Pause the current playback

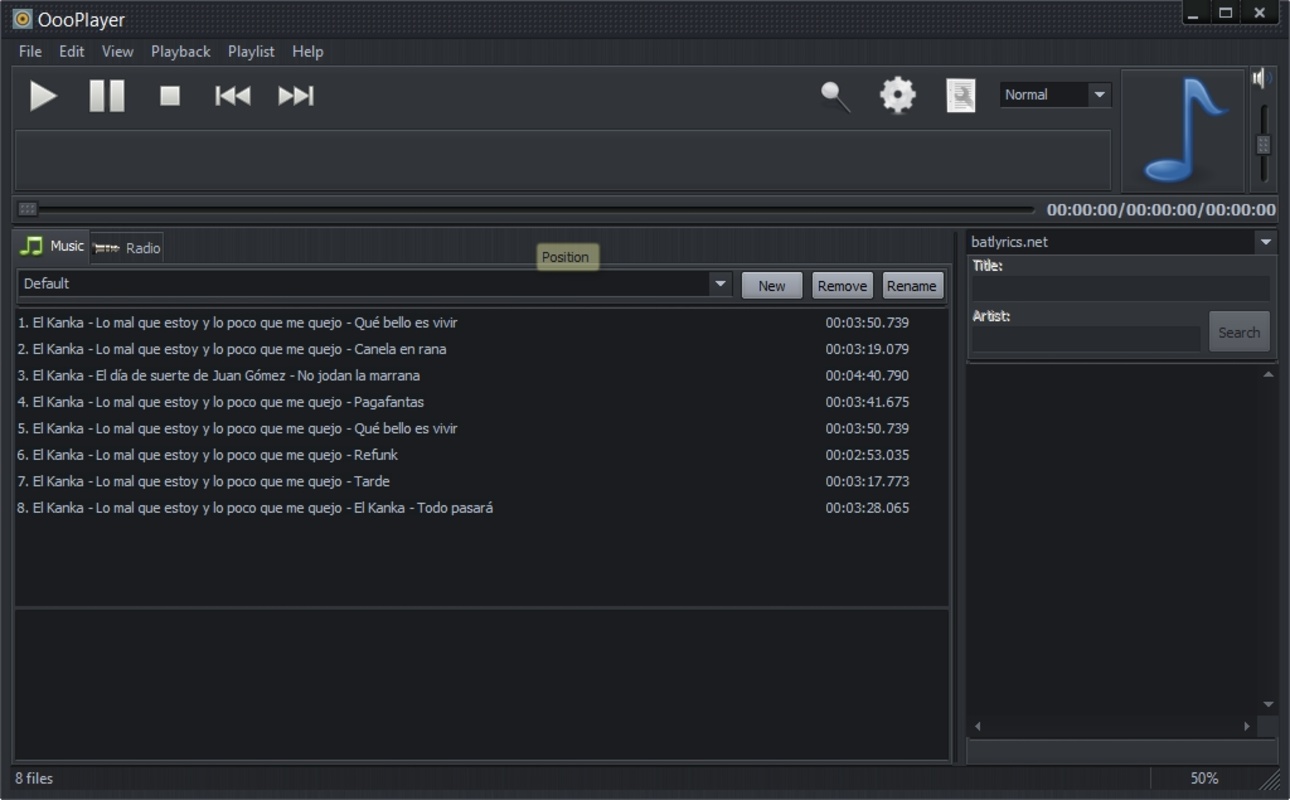coord(107,96)
